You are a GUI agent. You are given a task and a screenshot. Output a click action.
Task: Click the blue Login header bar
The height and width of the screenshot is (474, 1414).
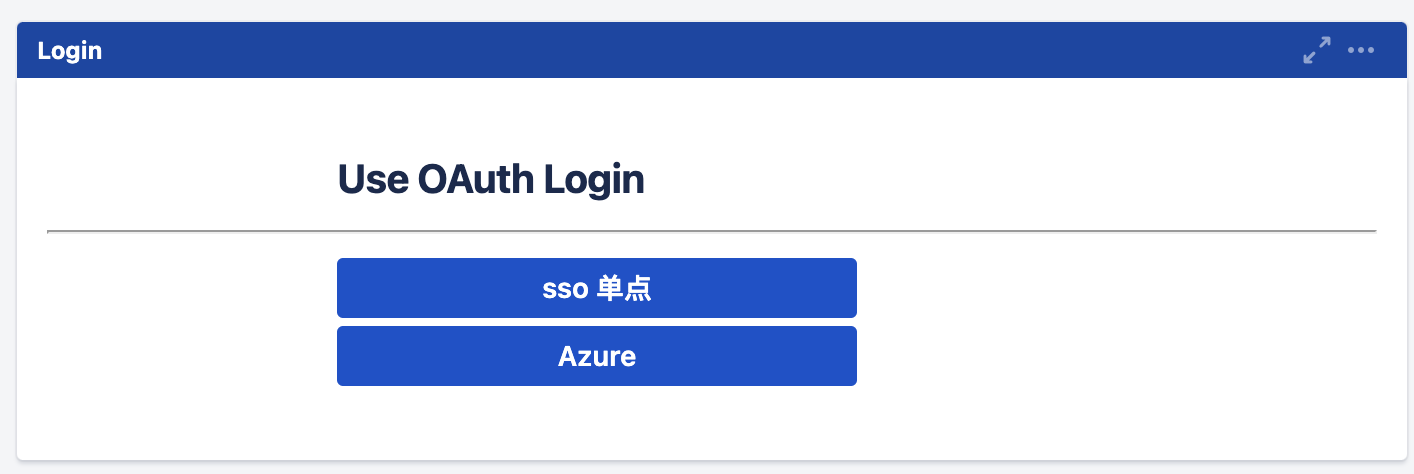pyautogui.click(x=700, y=50)
